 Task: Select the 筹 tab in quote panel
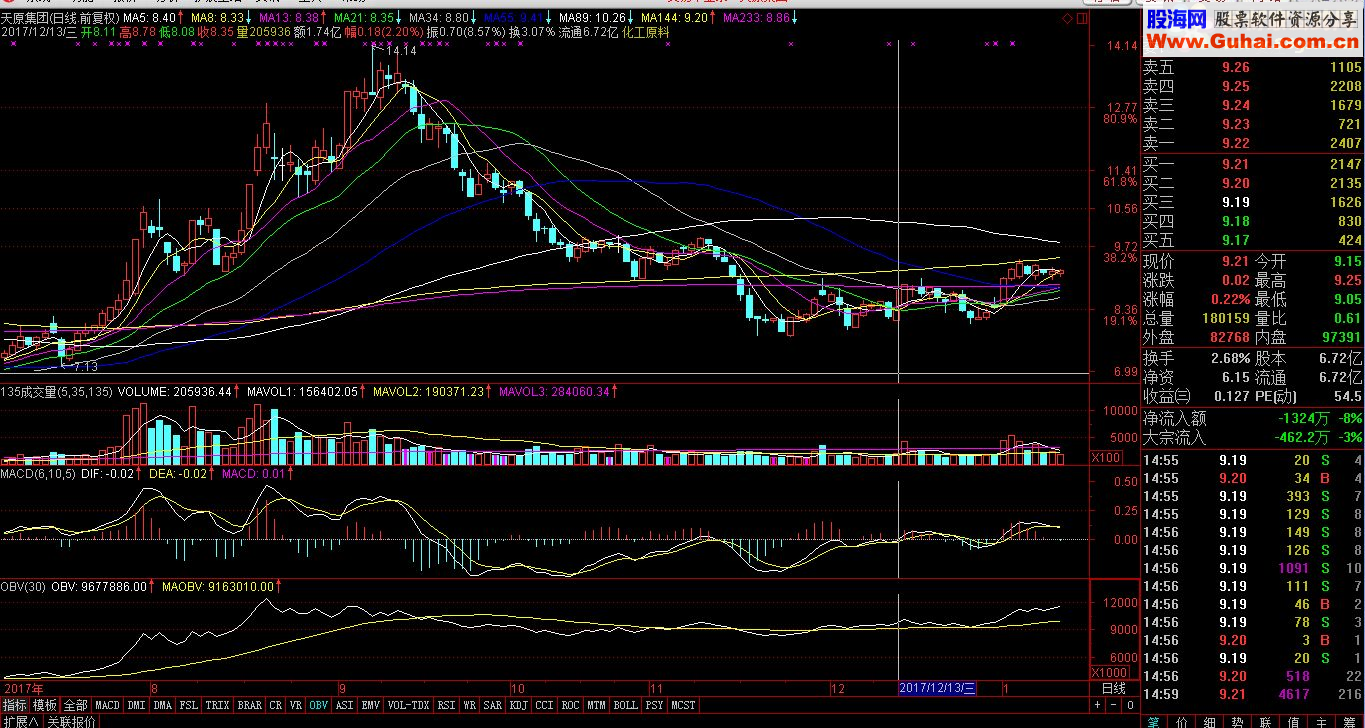point(1349,722)
